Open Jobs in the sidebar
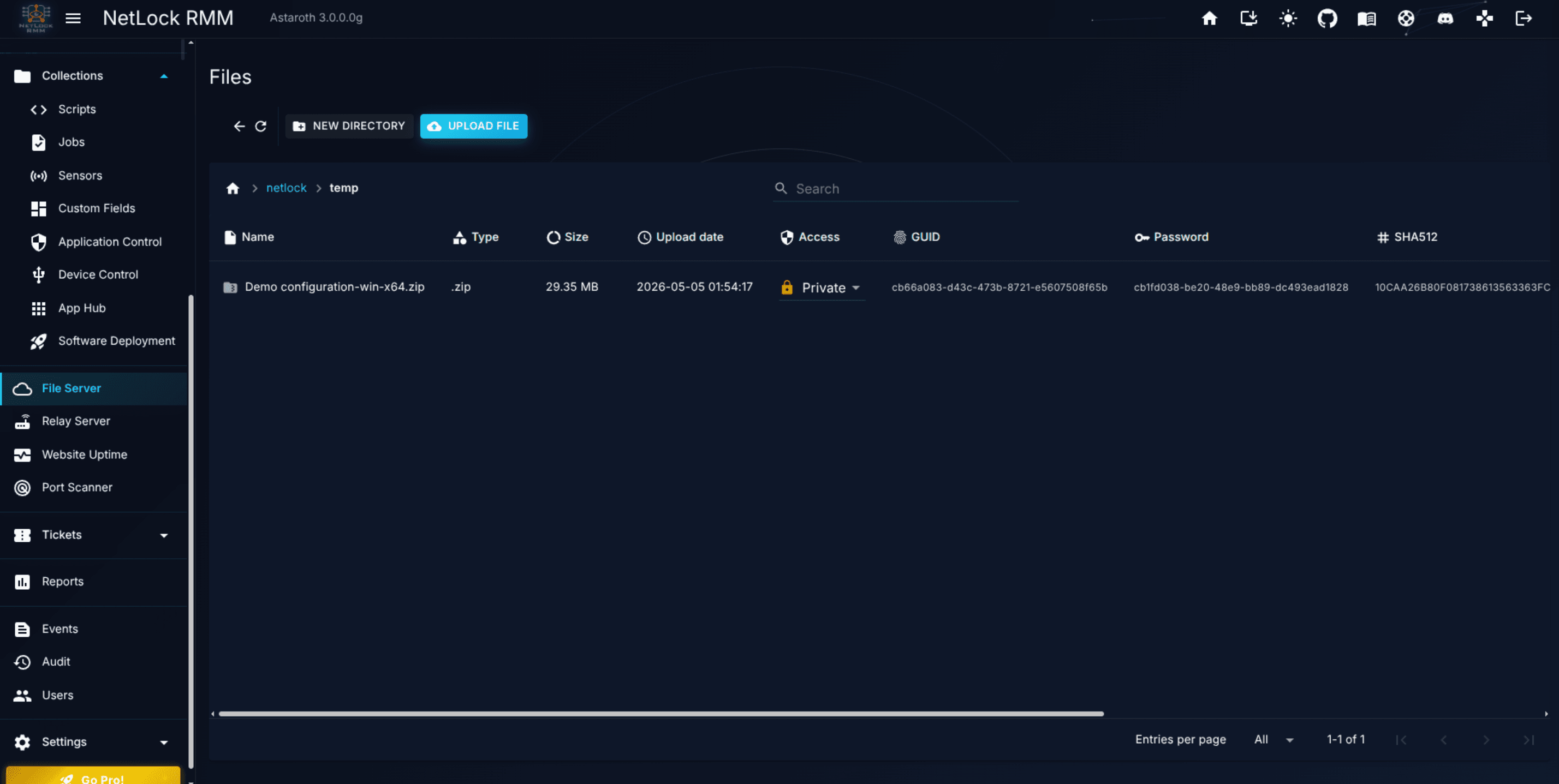Image resolution: width=1559 pixels, height=784 pixels. [x=94, y=142]
